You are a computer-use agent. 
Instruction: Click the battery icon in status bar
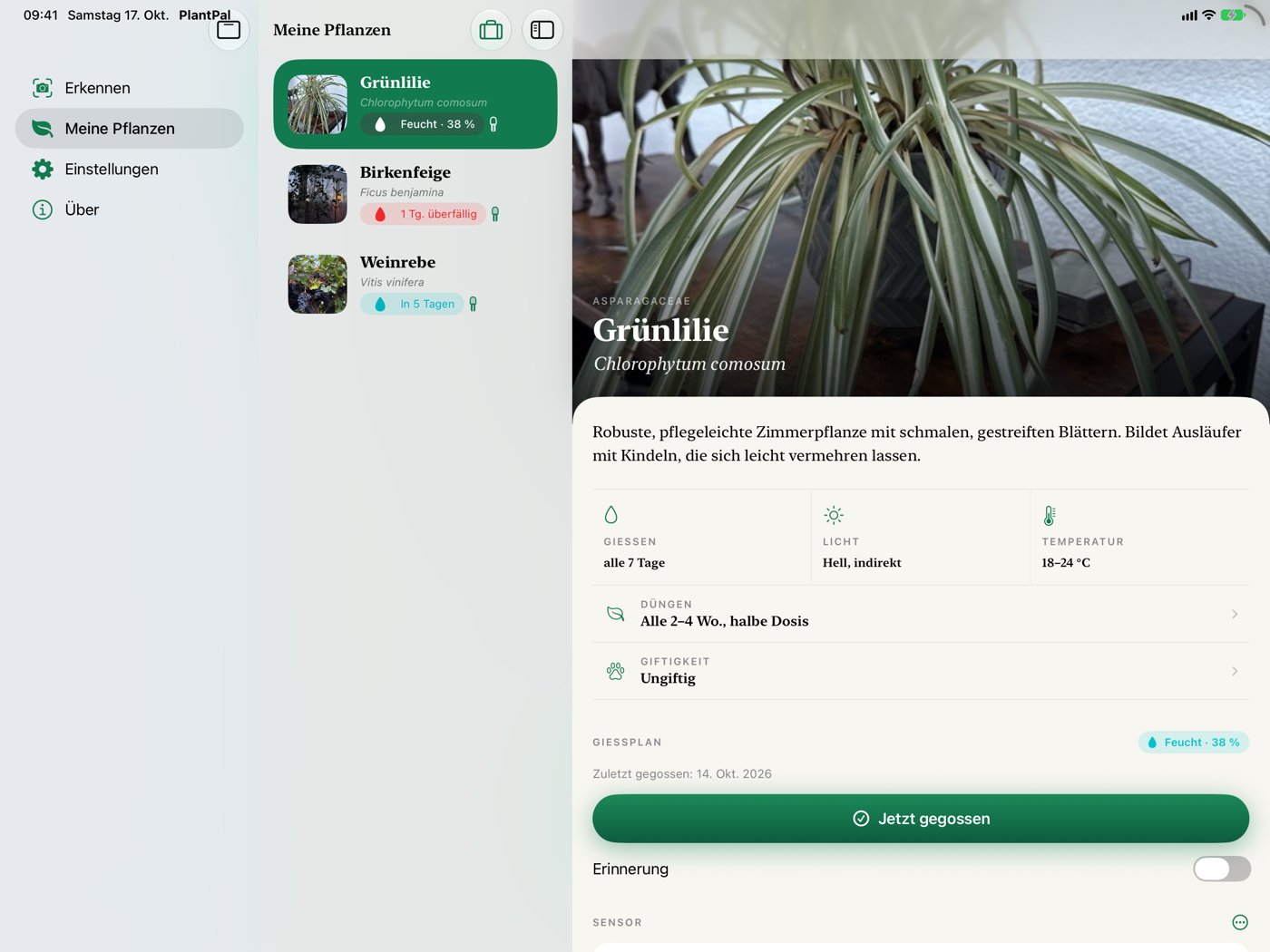[1233, 15]
